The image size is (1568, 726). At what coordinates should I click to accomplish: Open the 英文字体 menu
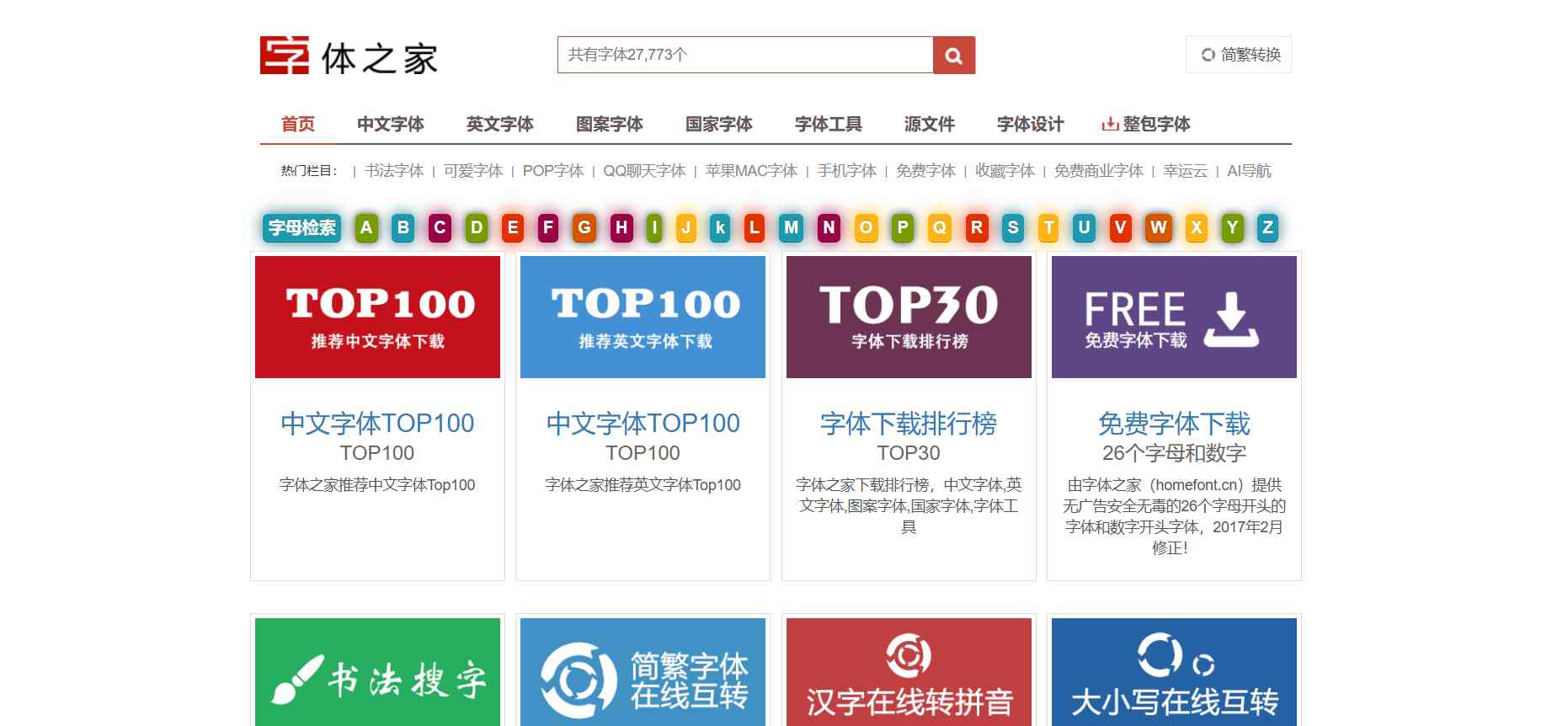[x=500, y=125]
